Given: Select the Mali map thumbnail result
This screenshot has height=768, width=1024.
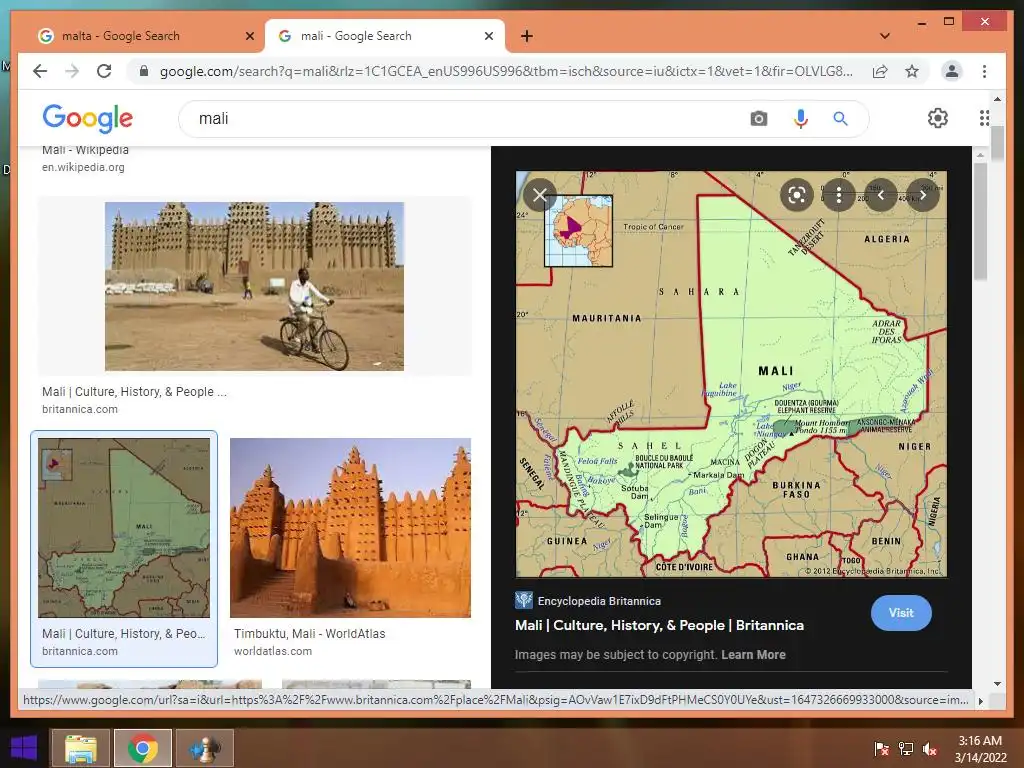Looking at the screenshot, I should coord(124,528).
